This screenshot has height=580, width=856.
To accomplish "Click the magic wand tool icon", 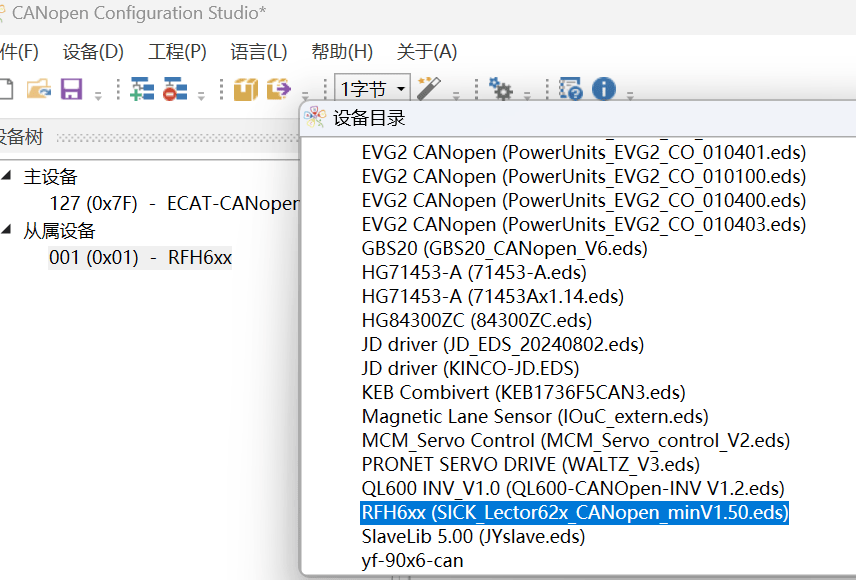I will (429, 88).
